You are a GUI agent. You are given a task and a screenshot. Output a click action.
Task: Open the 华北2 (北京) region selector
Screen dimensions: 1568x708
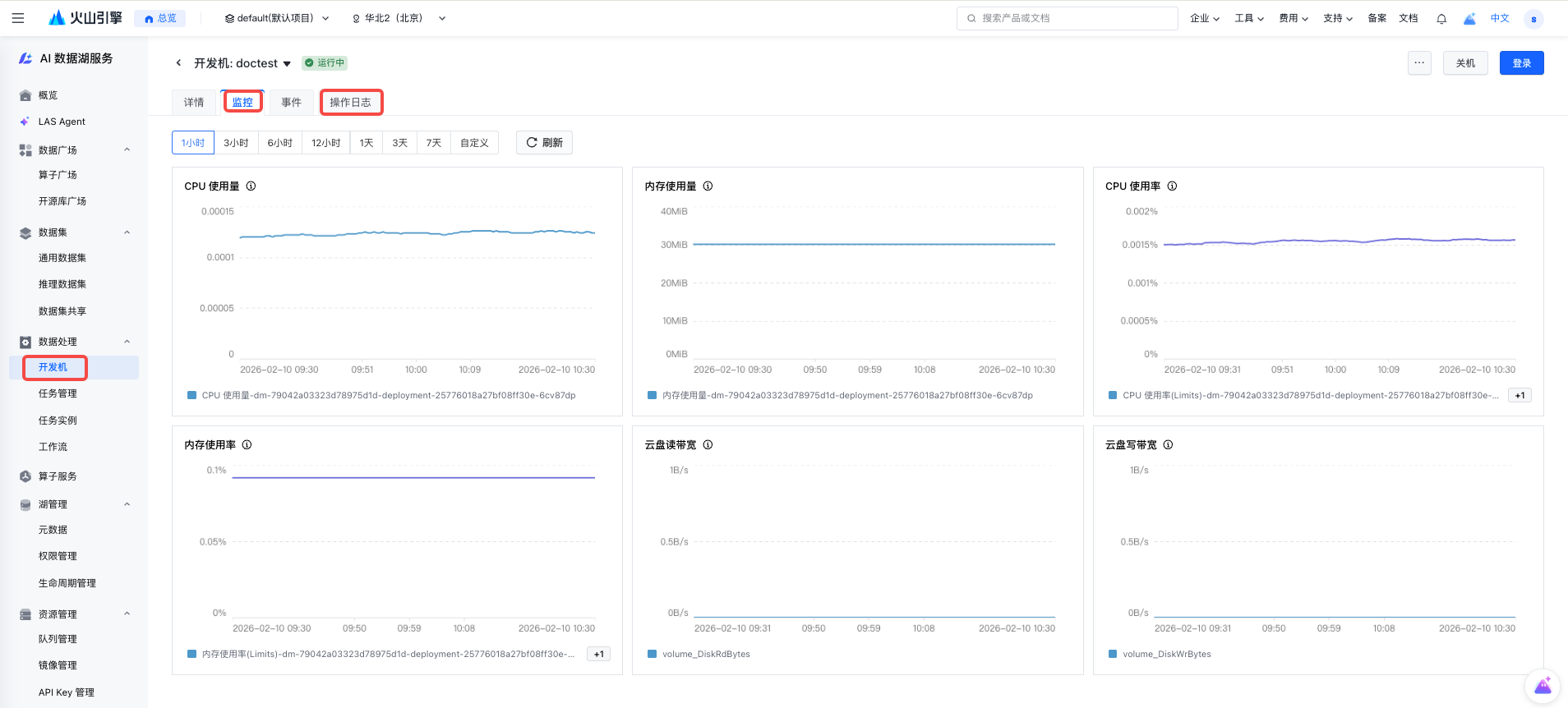399,18
